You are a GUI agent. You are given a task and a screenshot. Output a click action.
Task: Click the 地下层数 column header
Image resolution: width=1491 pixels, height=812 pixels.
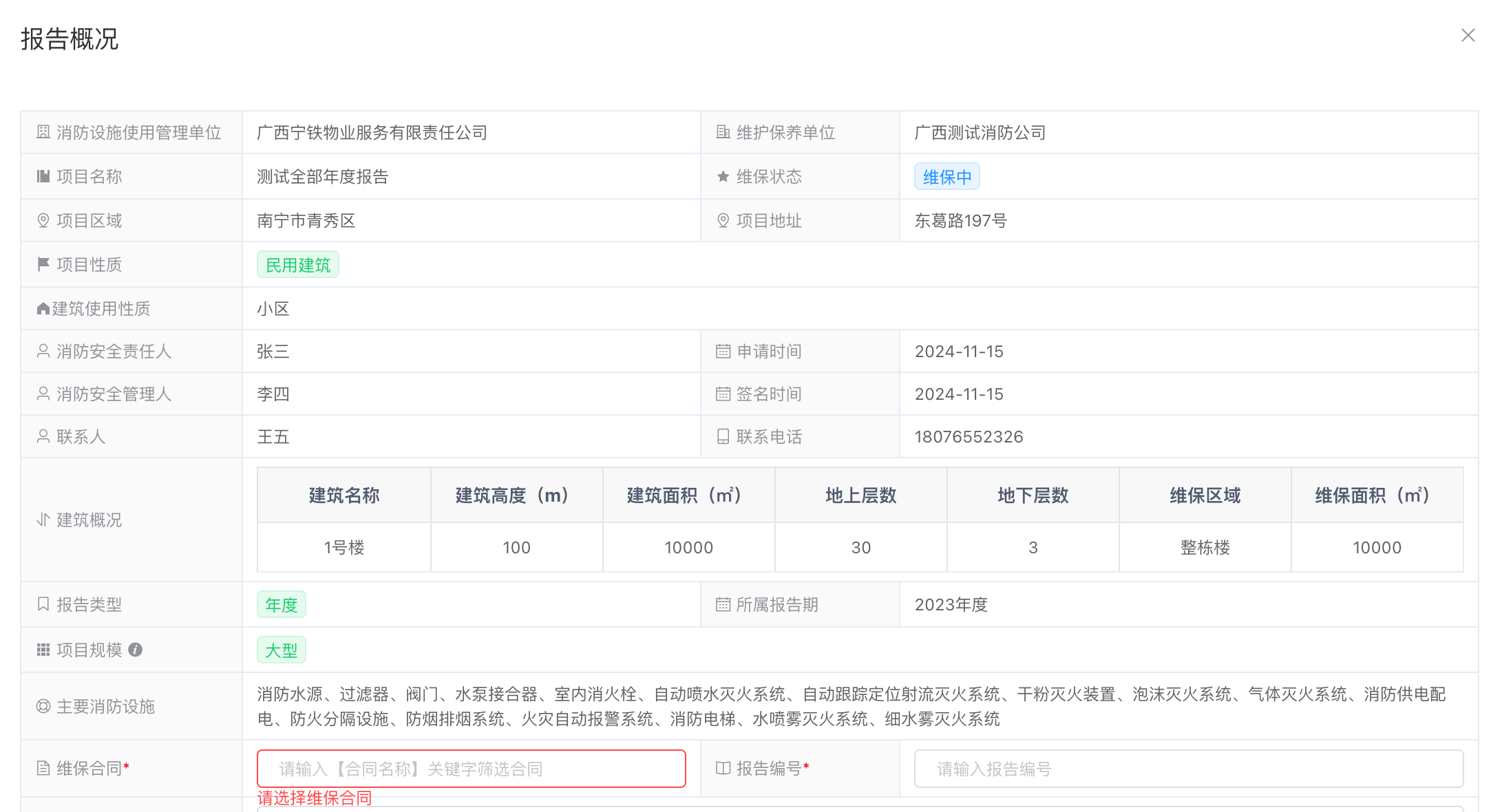[x=1033, y=495]
